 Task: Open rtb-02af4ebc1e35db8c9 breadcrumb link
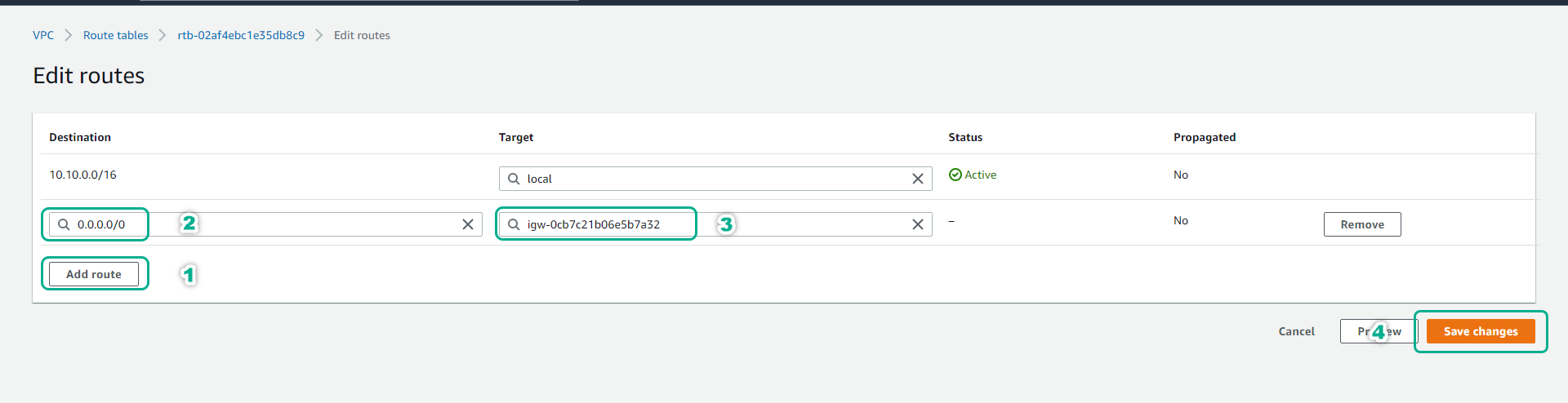241,35
